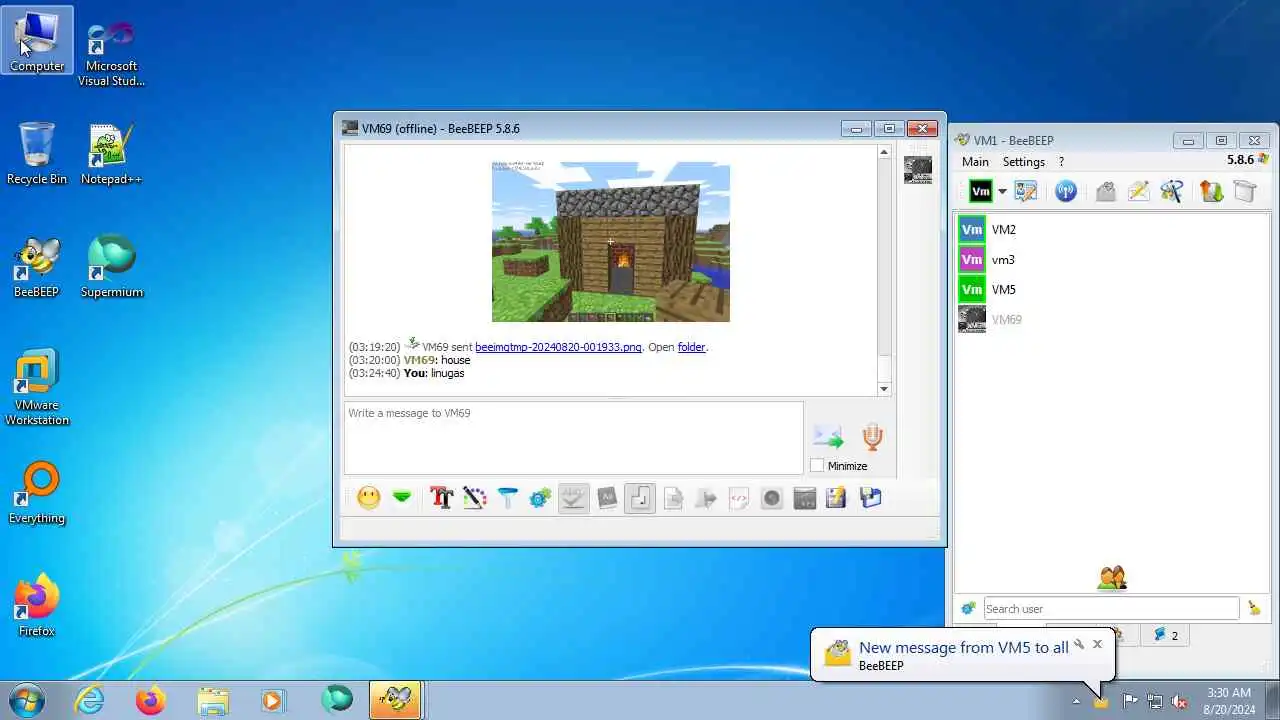1280x720 pixels.
Task: Close the New message notification balloon
Action: (1097, 644)
